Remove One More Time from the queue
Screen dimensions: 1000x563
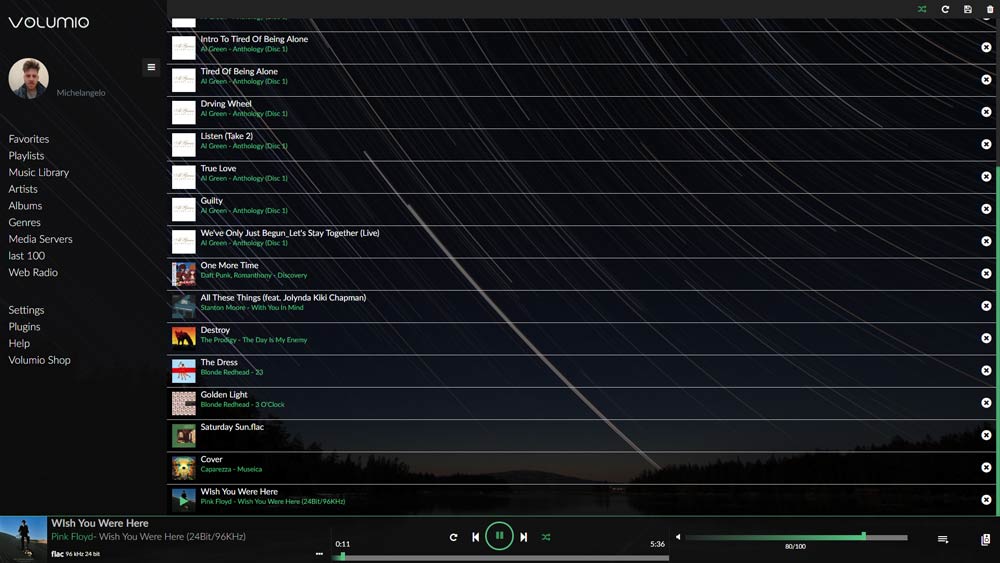(x=986, y=274)
